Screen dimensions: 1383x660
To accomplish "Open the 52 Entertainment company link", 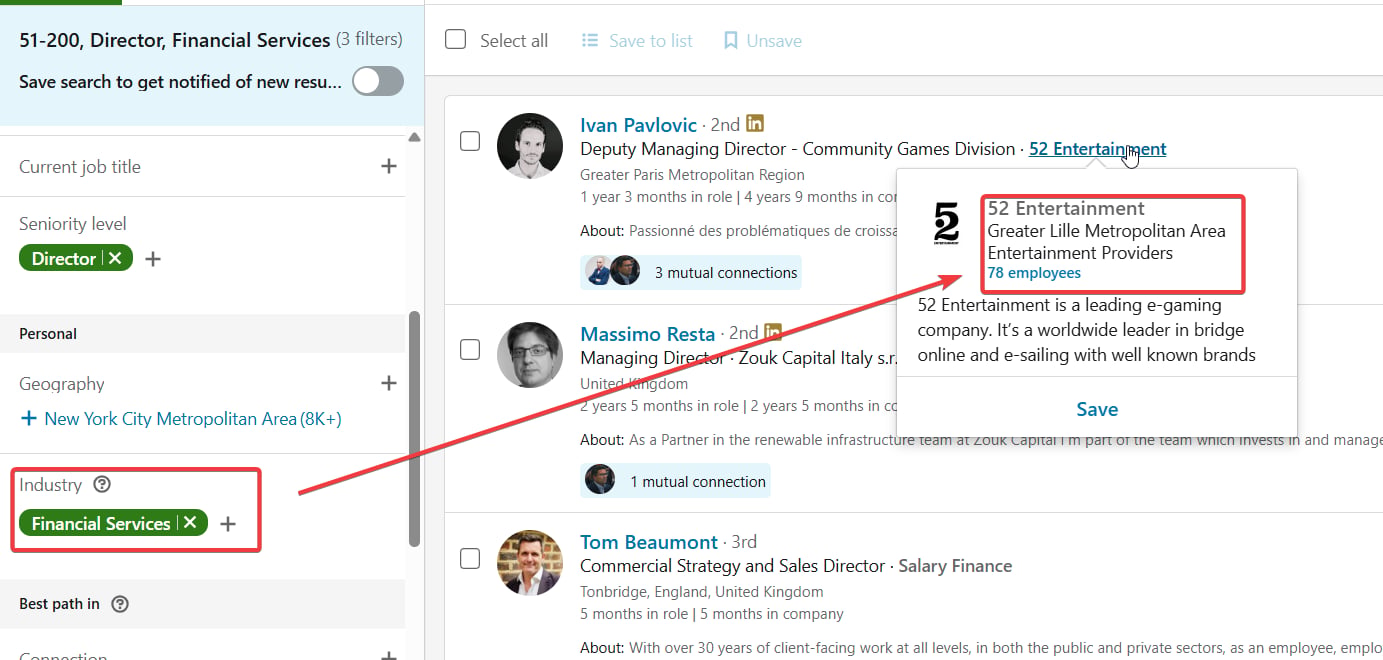I will [1097, 149].
